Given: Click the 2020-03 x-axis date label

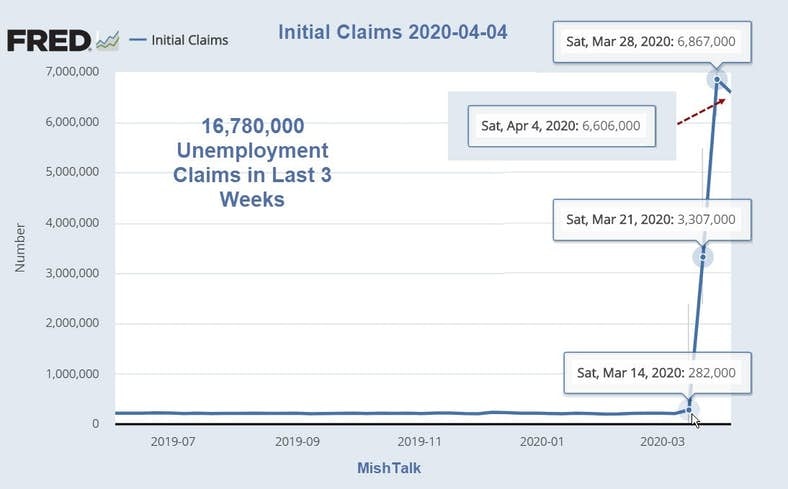Looking at the screenshot, I should tap(663, 440).
